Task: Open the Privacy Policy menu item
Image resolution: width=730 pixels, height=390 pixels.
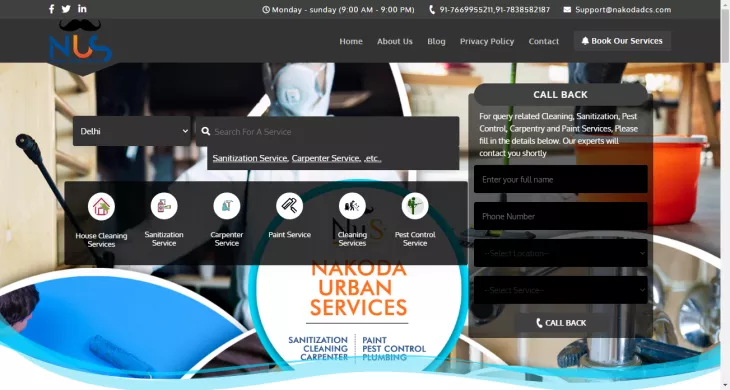Action: tap(487, 41)
